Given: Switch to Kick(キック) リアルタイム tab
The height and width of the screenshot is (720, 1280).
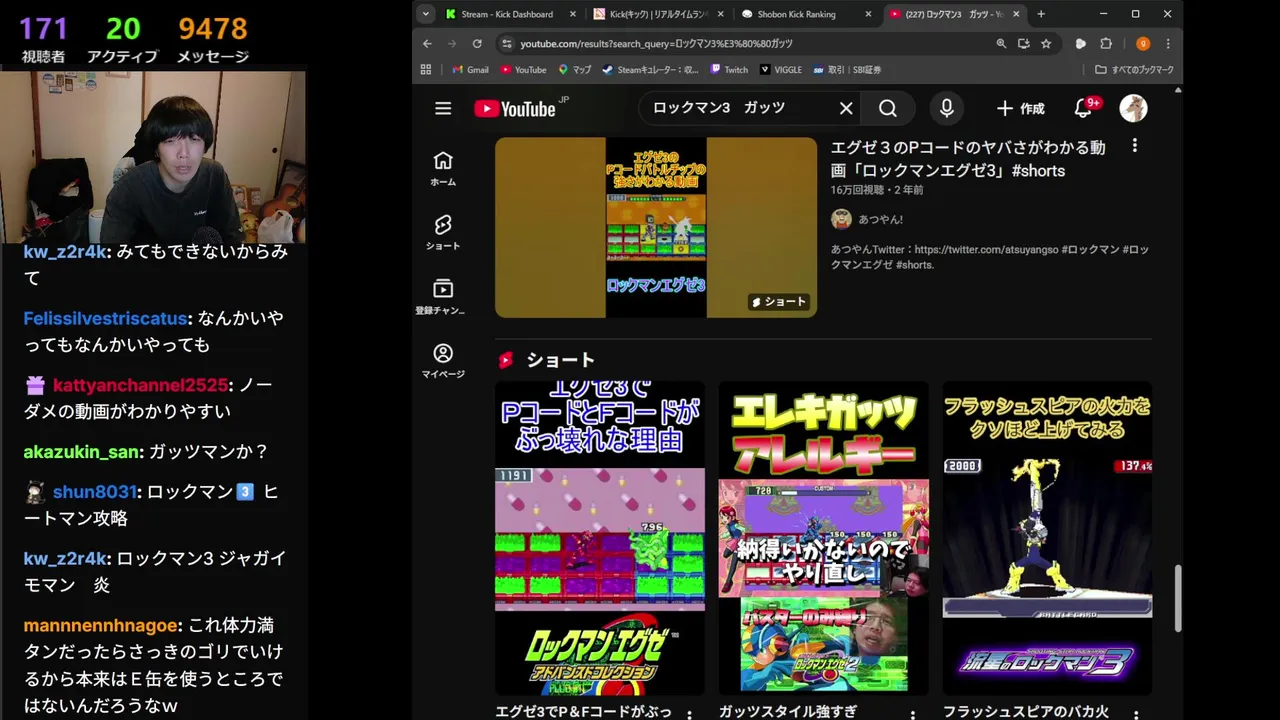Looking at the screenshot, I should pyautogui.click(x=658, y=14).
